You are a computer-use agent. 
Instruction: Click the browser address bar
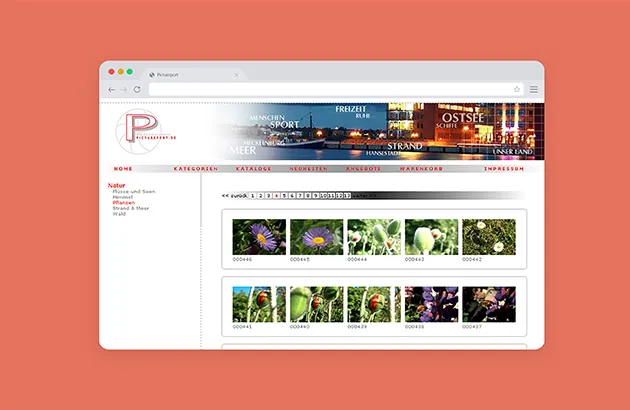click(x=330, y=90)
